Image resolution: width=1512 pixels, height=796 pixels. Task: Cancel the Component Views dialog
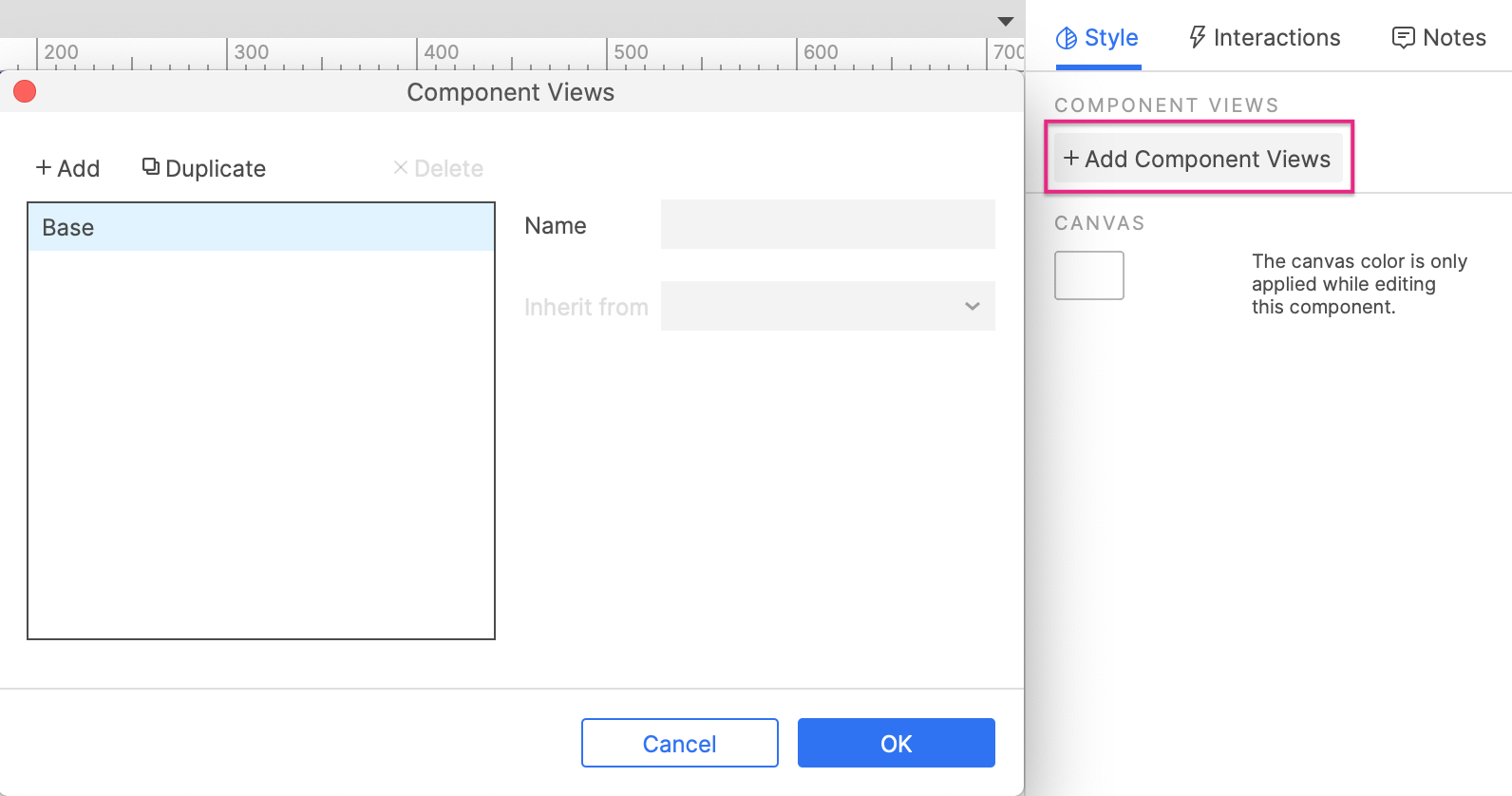coord(679,743)
